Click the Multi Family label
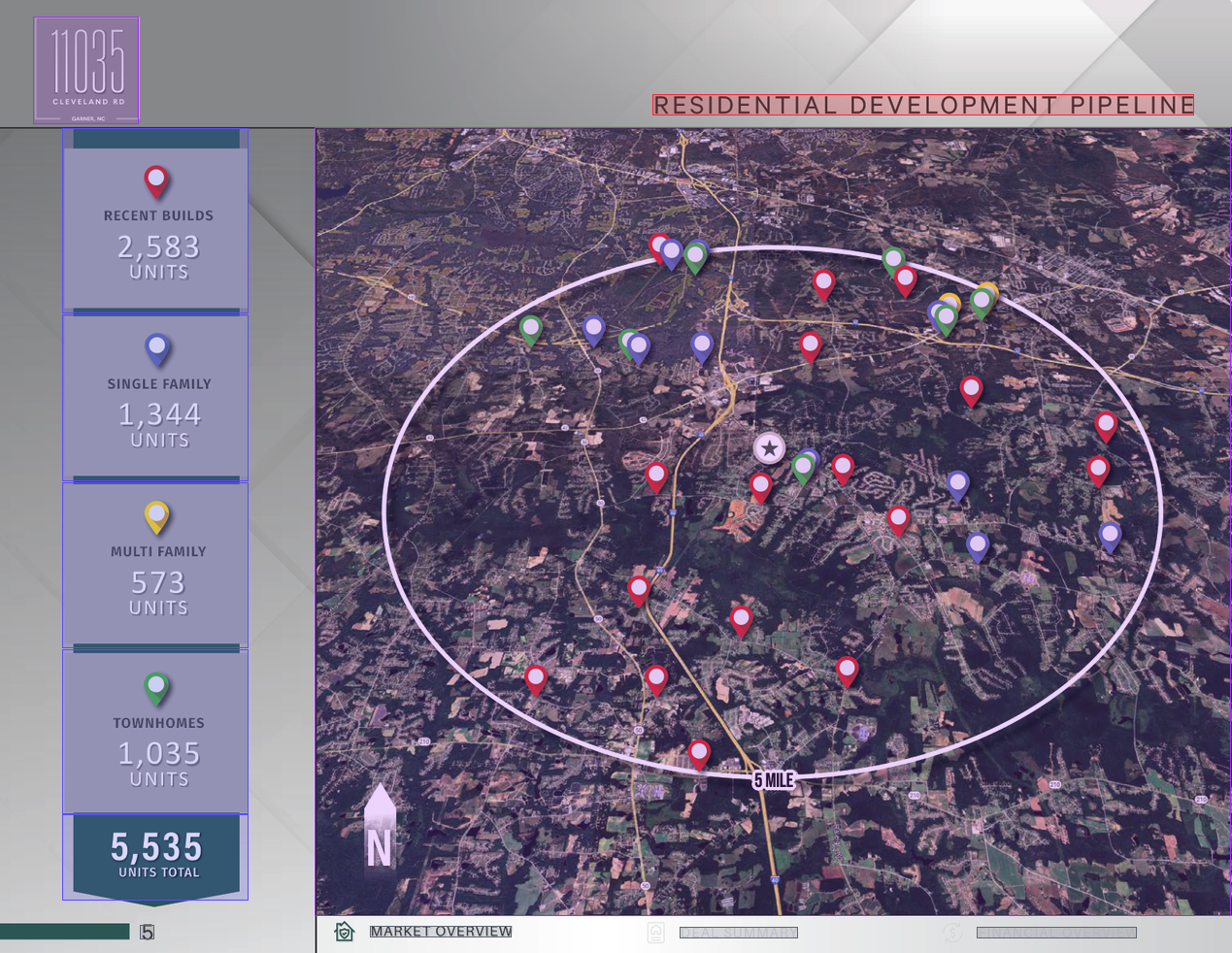The image size is (1232, 953). pos(158,551)
